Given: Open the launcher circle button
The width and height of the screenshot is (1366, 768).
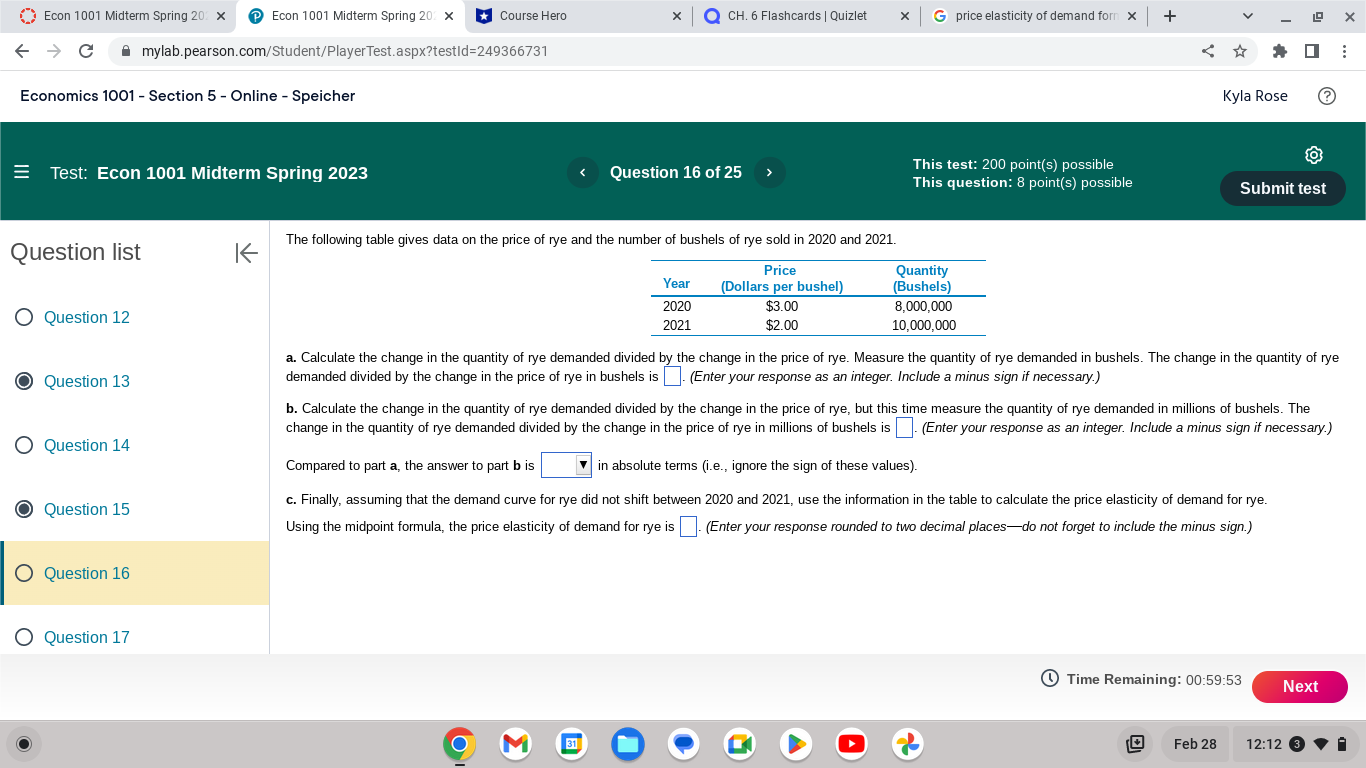Looking at the screenshot, I should (x=25, y=744).
